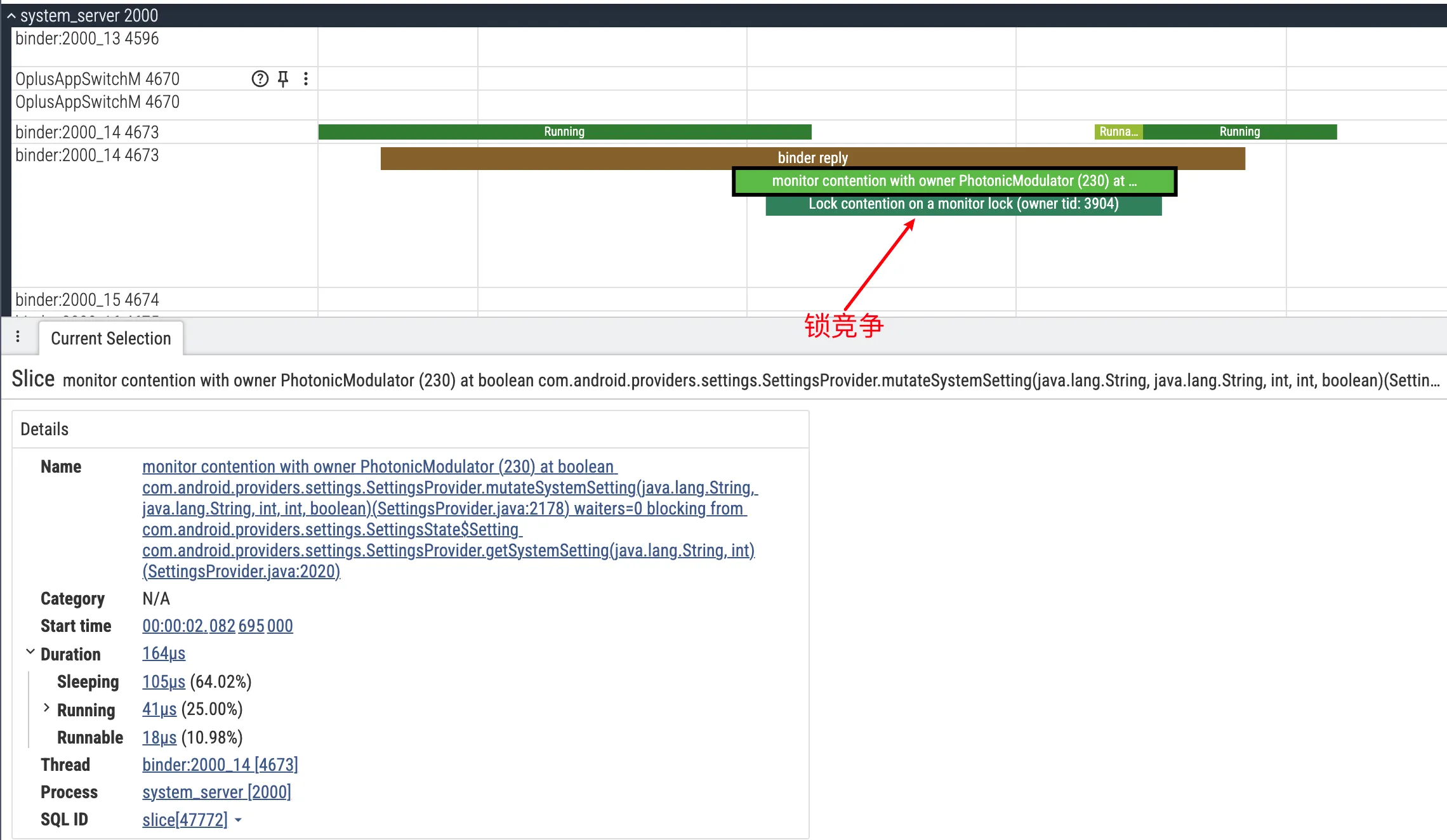Collapse the Duration breakdown section

click(30, 652)
